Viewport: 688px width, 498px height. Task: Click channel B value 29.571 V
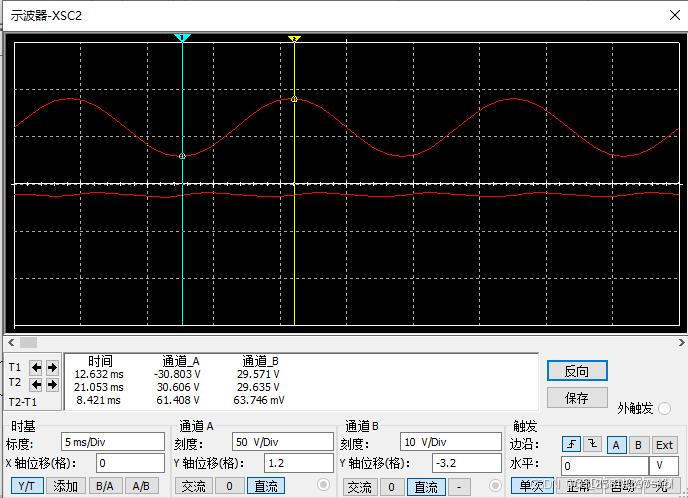click(x=258, y=374)
